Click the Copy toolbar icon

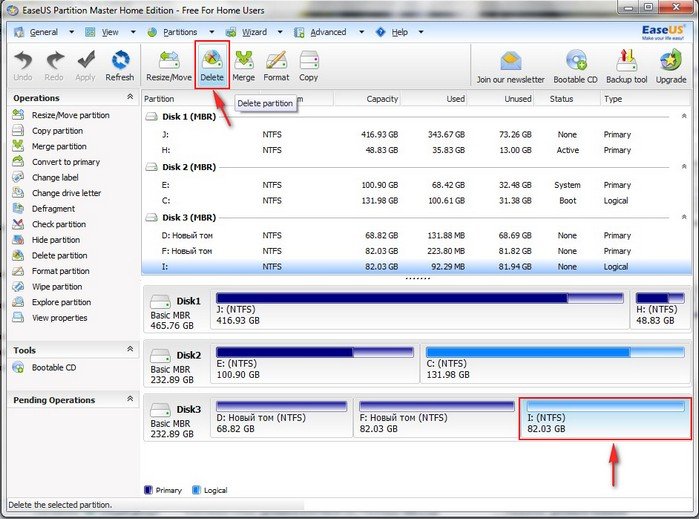[308, 65]
